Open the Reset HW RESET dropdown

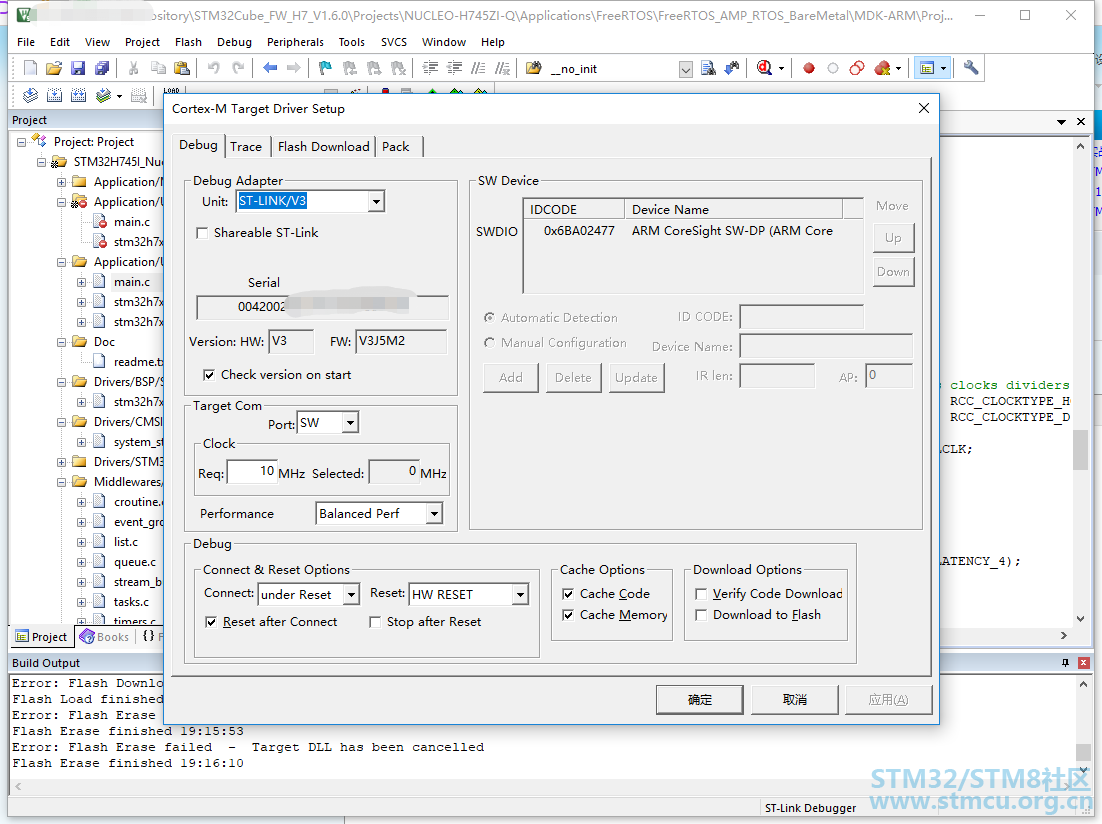520,595
